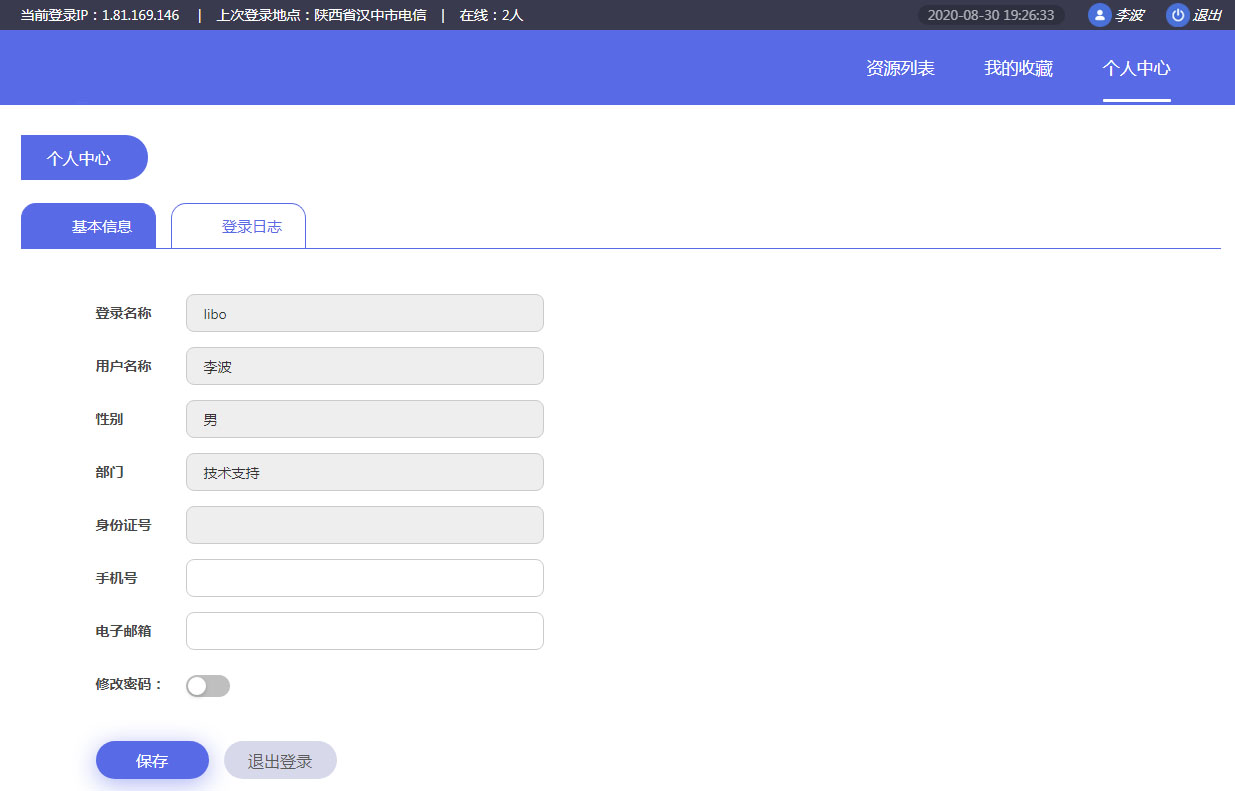Click the power icon next to 退出

click(x=1177, y=15)
